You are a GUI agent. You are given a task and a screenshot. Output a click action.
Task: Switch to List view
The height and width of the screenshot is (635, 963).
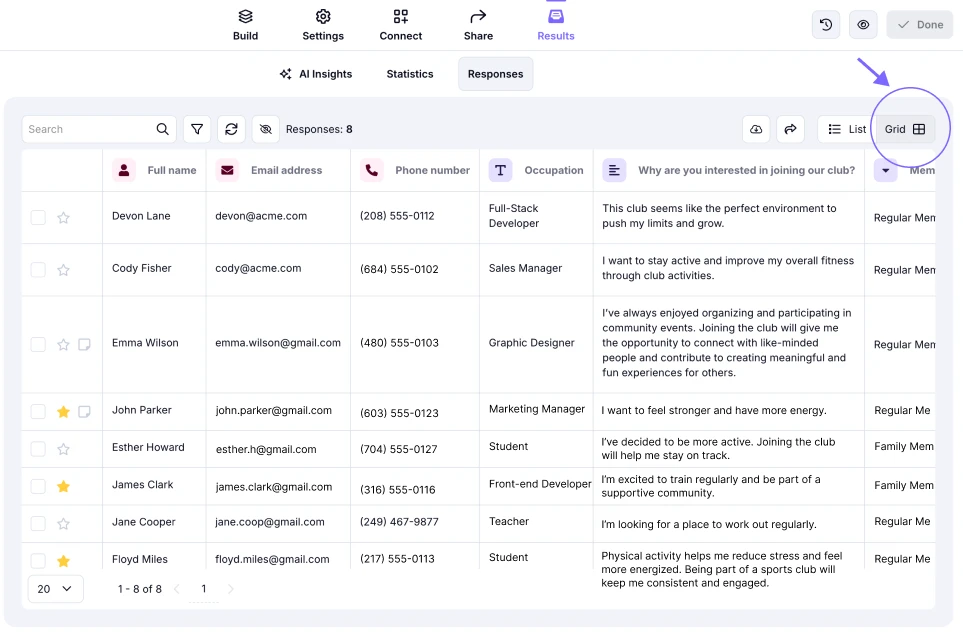[846, 129]
